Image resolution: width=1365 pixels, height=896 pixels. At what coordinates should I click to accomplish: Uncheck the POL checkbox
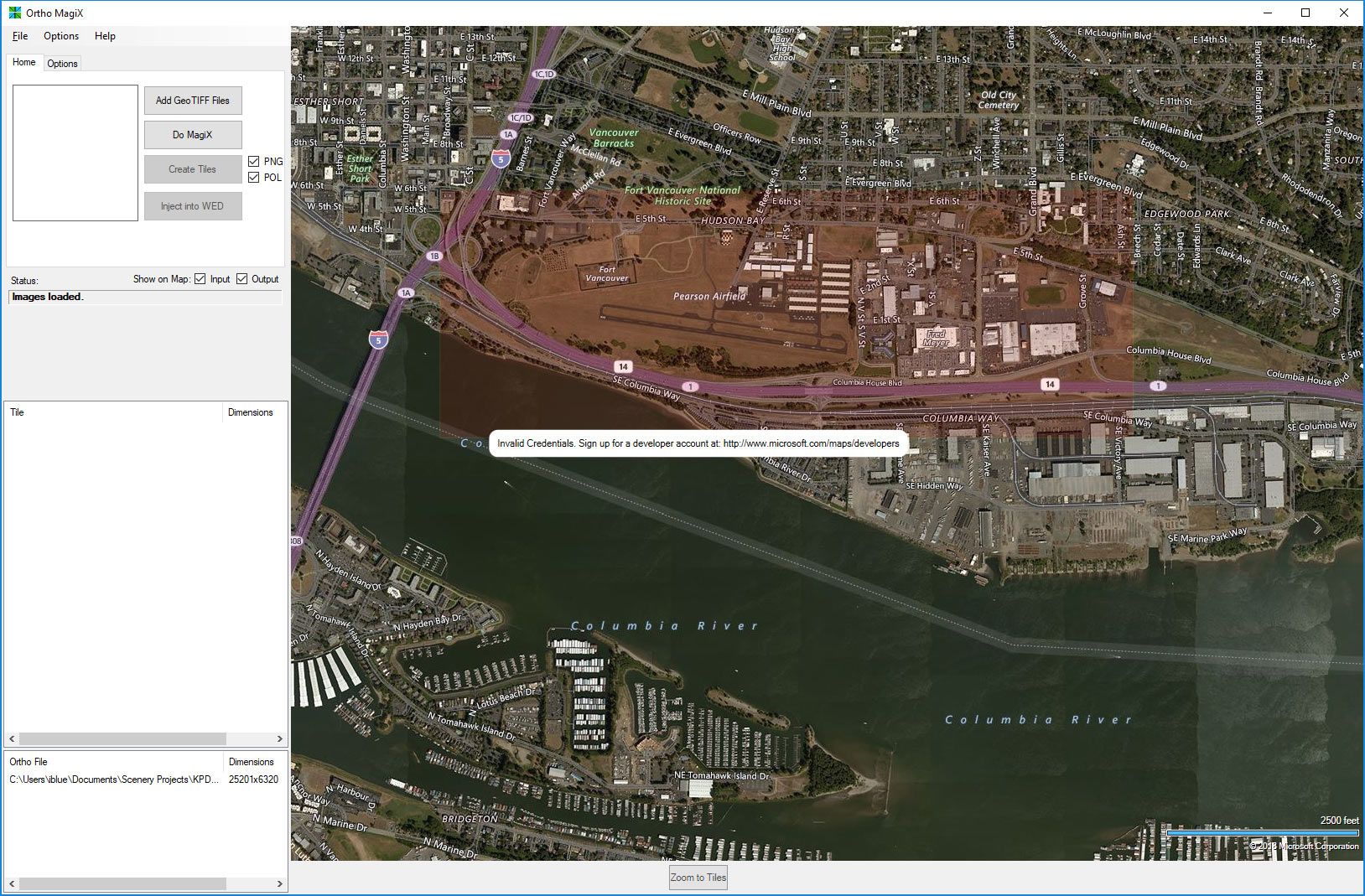254,177
